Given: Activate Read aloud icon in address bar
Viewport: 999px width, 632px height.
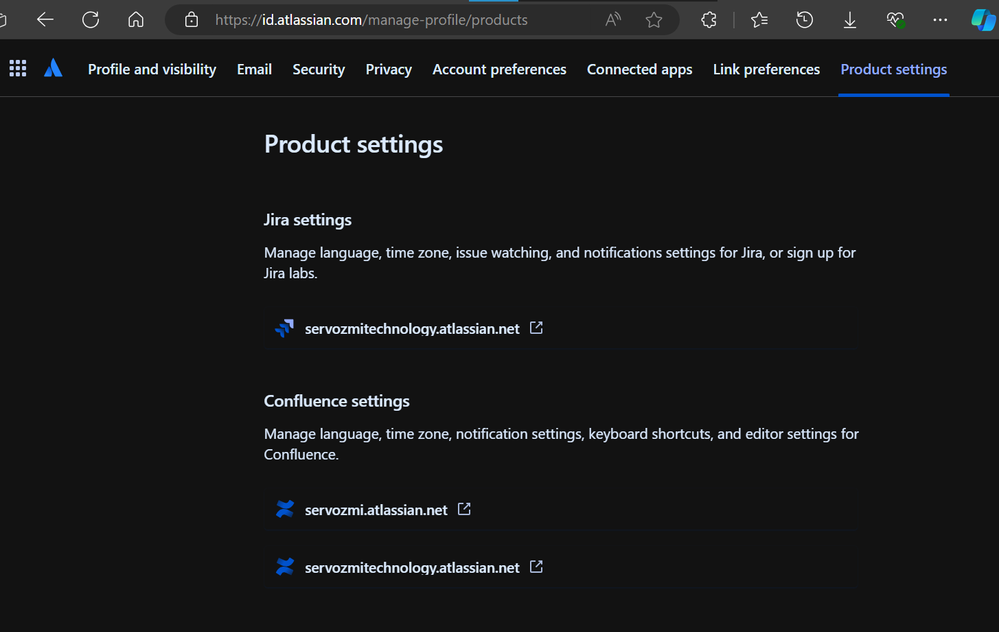Looking at the screenshot, I should pyautogui.click(x=613, y=20).
